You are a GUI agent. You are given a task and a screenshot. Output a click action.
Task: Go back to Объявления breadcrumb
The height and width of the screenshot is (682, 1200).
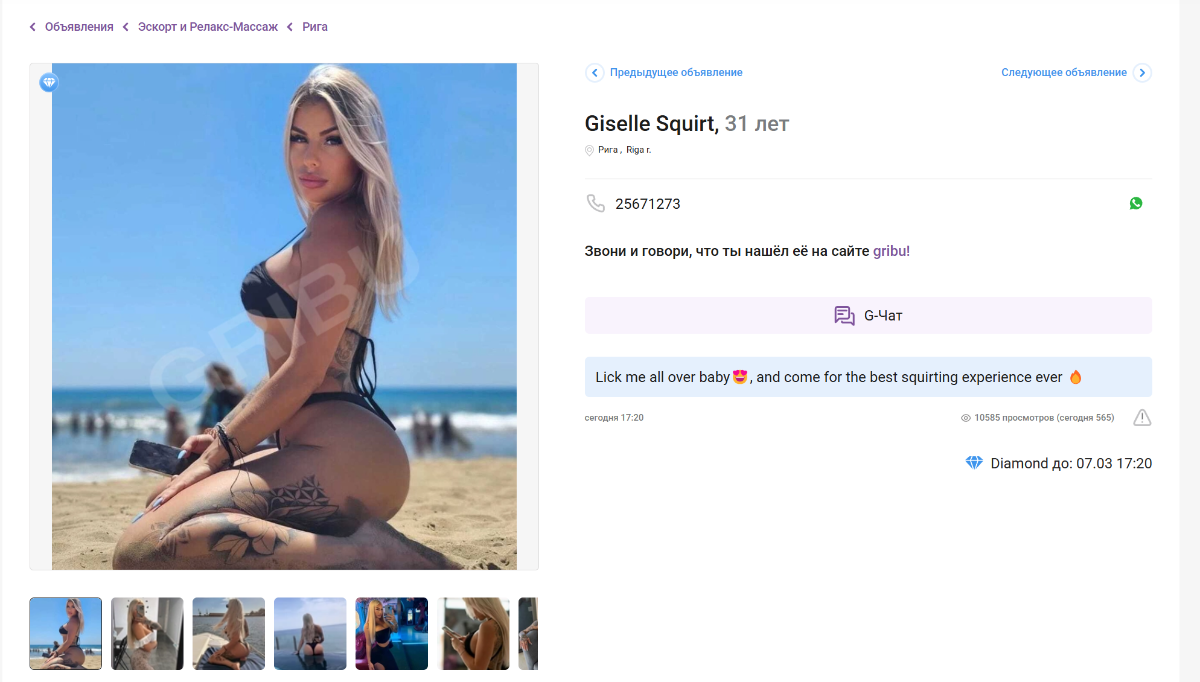point(79,27)
